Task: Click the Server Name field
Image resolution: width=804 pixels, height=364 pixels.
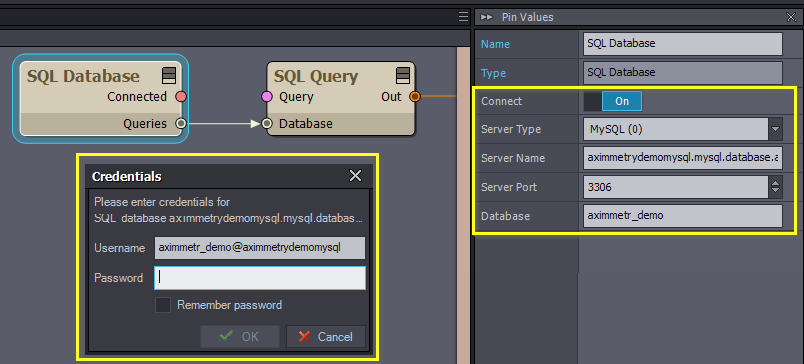Action: (x=683, y=158)
